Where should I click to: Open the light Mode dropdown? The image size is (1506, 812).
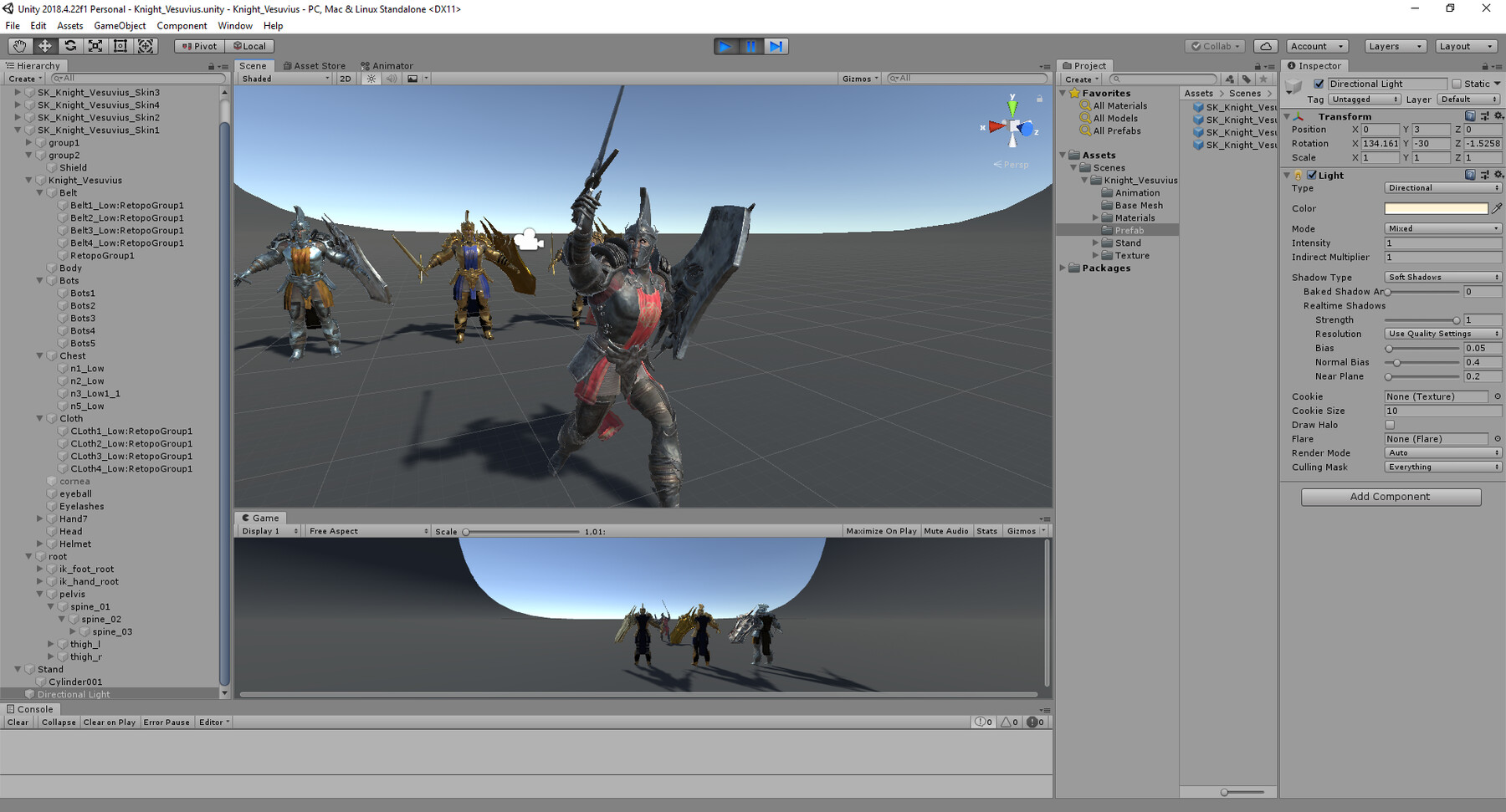coord(1443,228)
